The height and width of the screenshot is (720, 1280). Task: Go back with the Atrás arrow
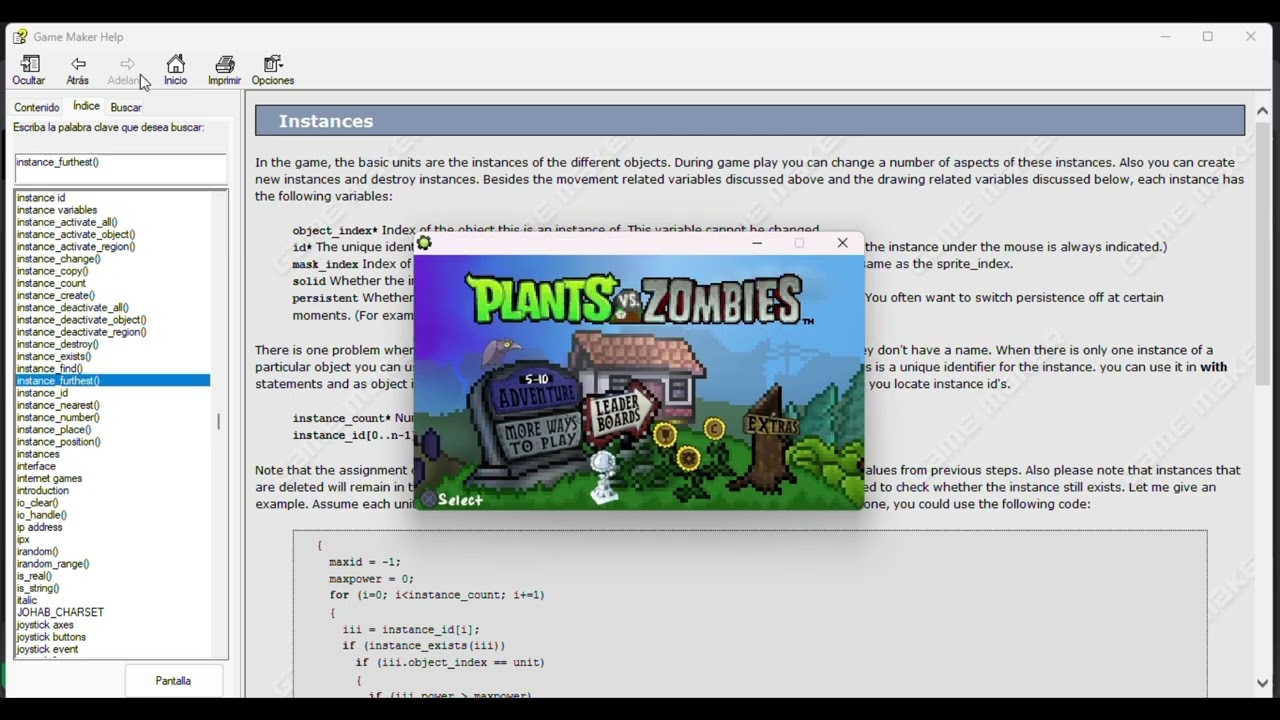point(78,70)
